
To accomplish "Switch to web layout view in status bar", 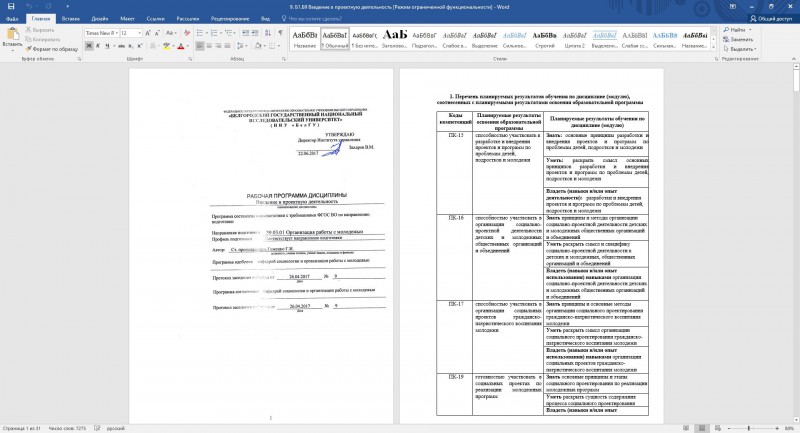I will click(x=718, y=428).
